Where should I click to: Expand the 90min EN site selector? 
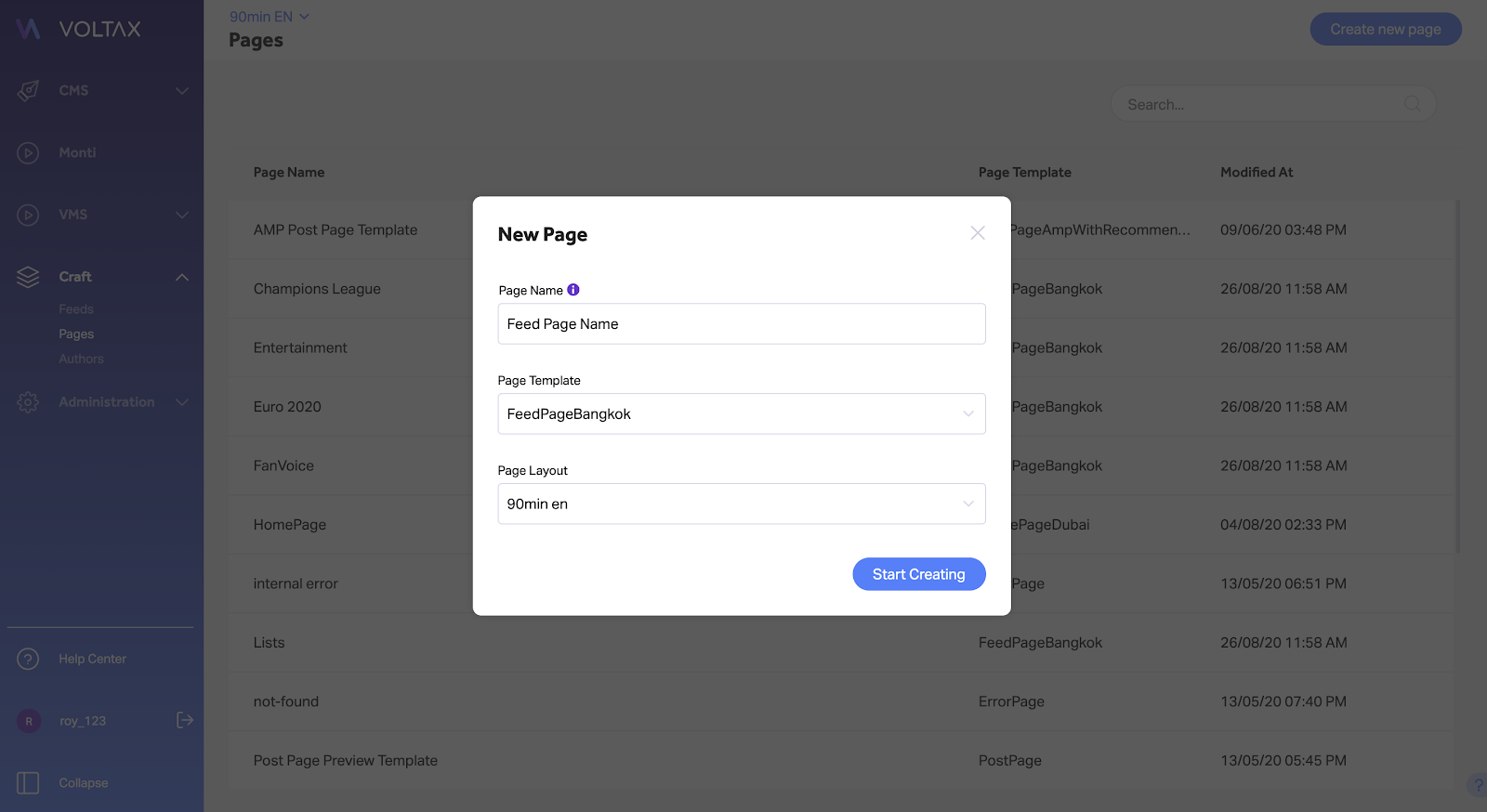click(x=270, y=17)
